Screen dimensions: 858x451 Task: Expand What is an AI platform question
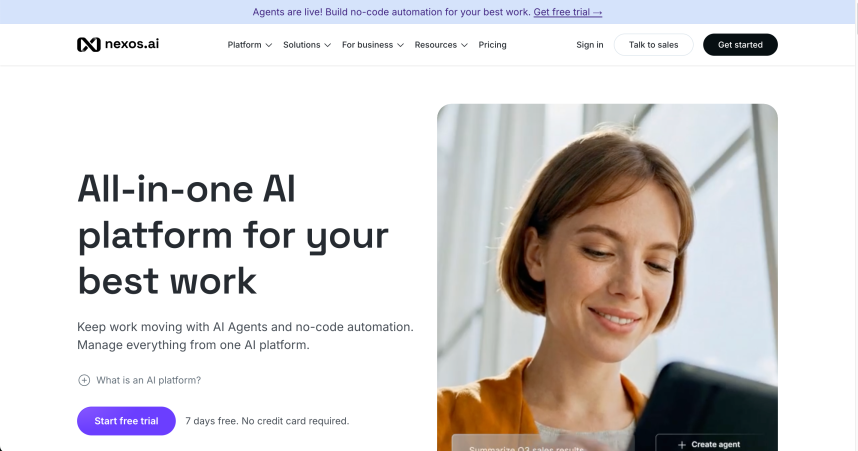coord(139,380)
